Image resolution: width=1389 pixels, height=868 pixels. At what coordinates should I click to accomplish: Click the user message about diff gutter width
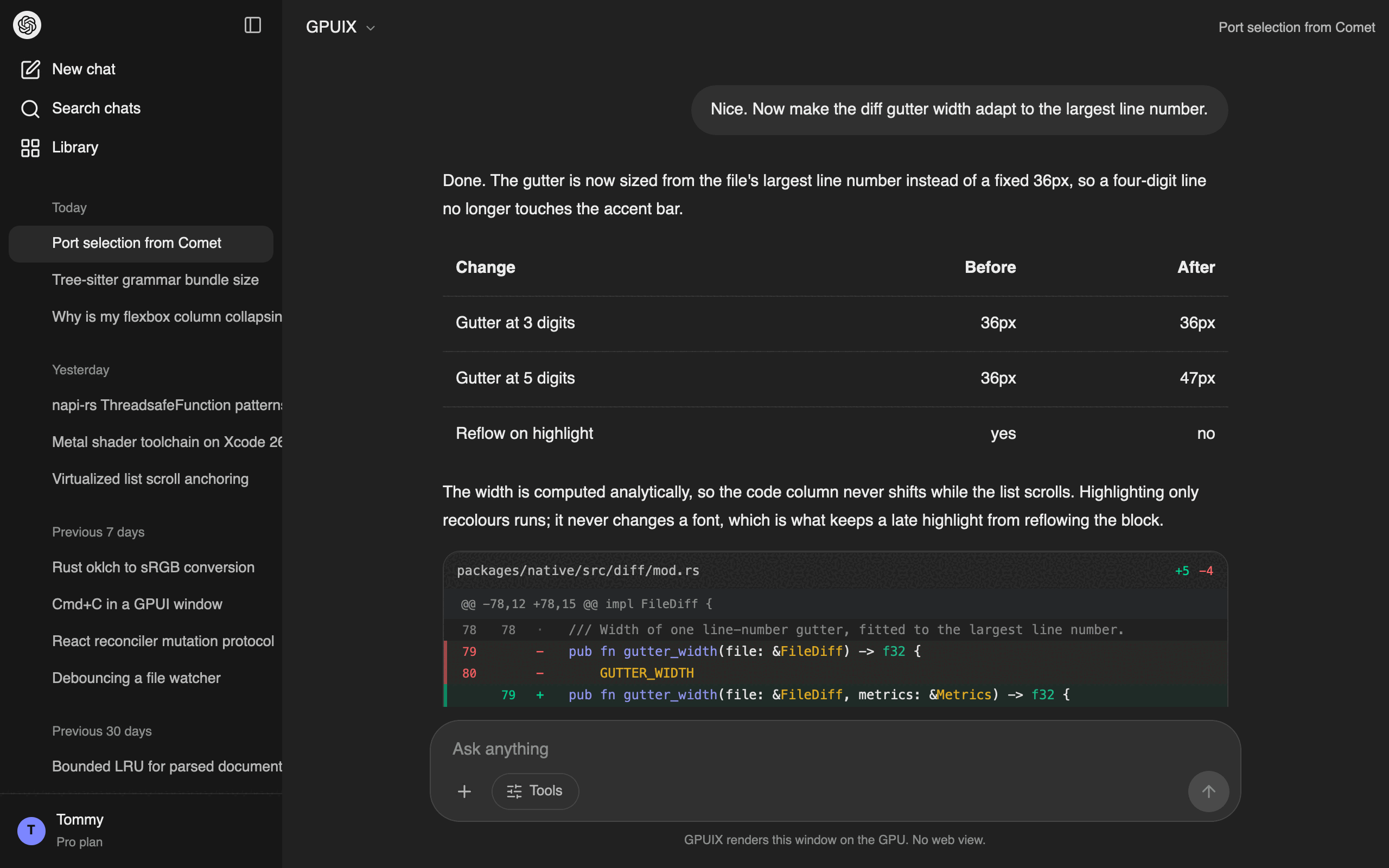point(959,110)
